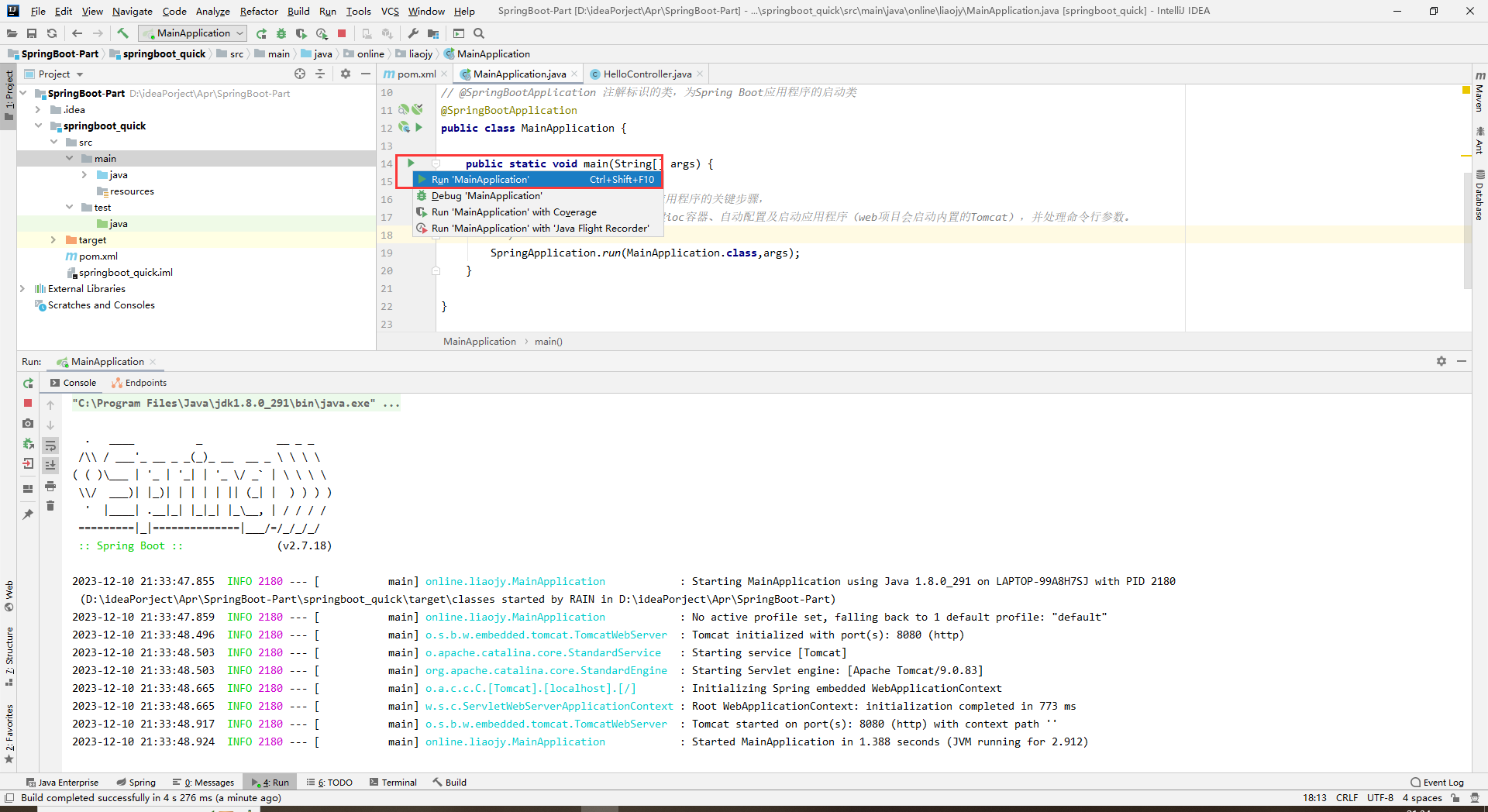Select springboot_quick.iml in project tree
Screen dimensions: 1488x812
pos(119,272)
